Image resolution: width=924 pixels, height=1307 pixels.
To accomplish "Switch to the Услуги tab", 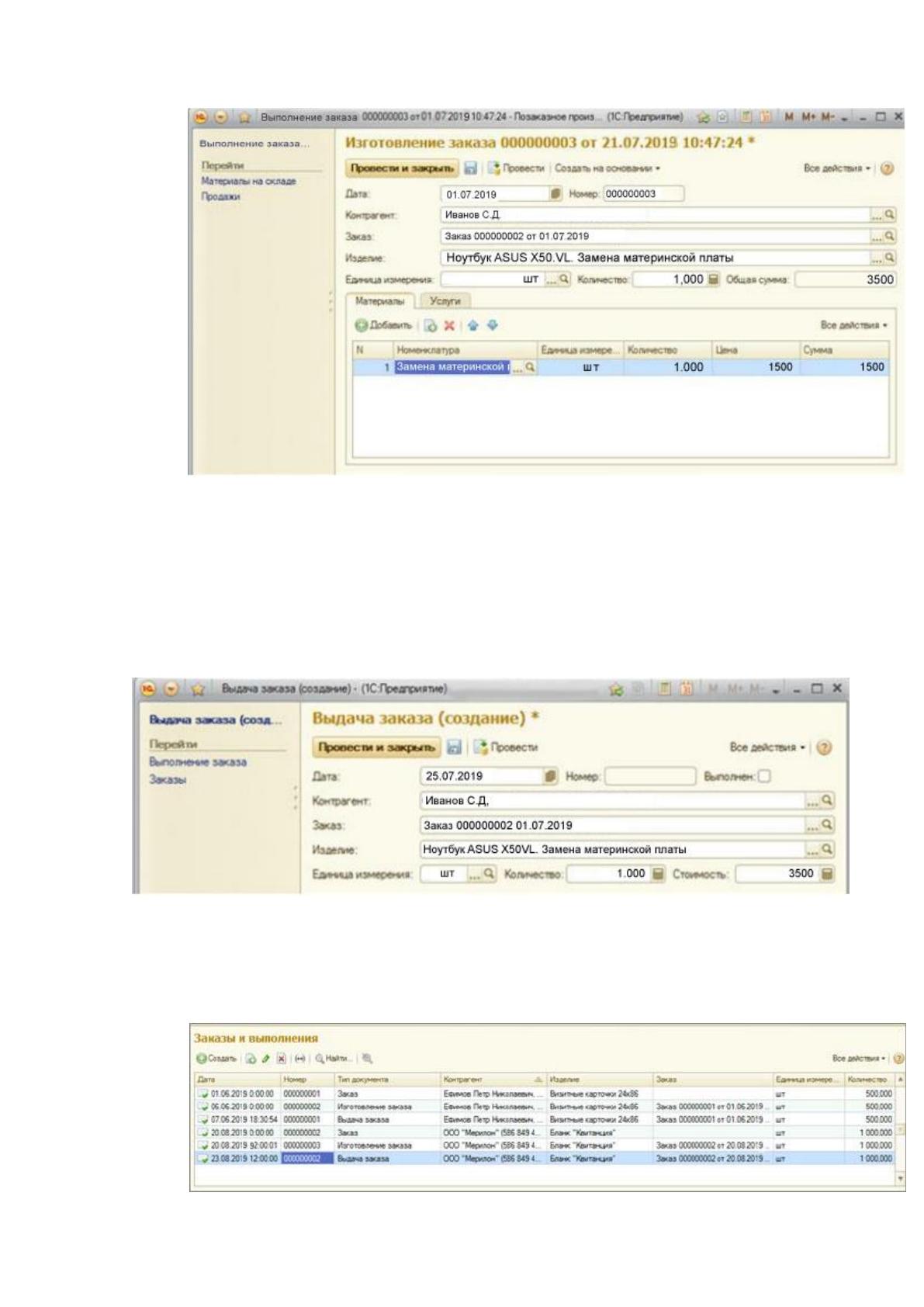I will (445, 301).
